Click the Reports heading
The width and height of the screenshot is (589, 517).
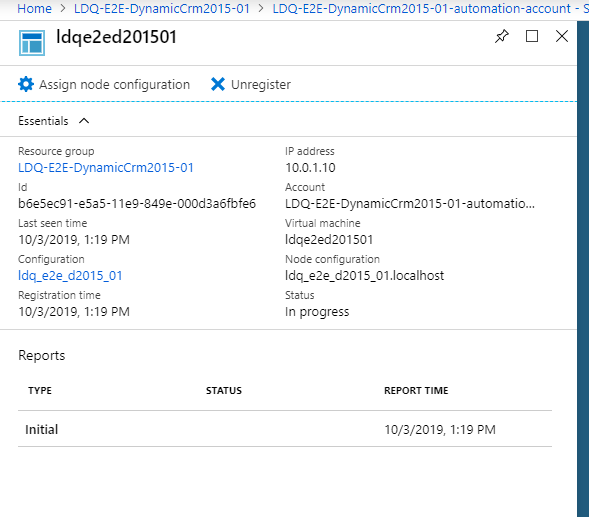[42, 355]
